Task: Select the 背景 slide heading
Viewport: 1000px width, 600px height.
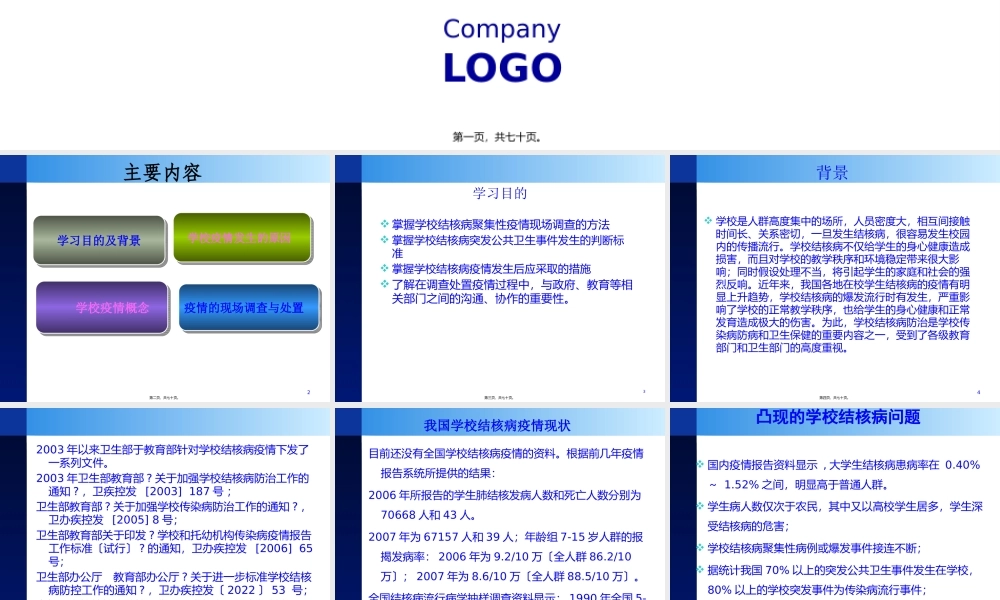Action: point(832,172)
